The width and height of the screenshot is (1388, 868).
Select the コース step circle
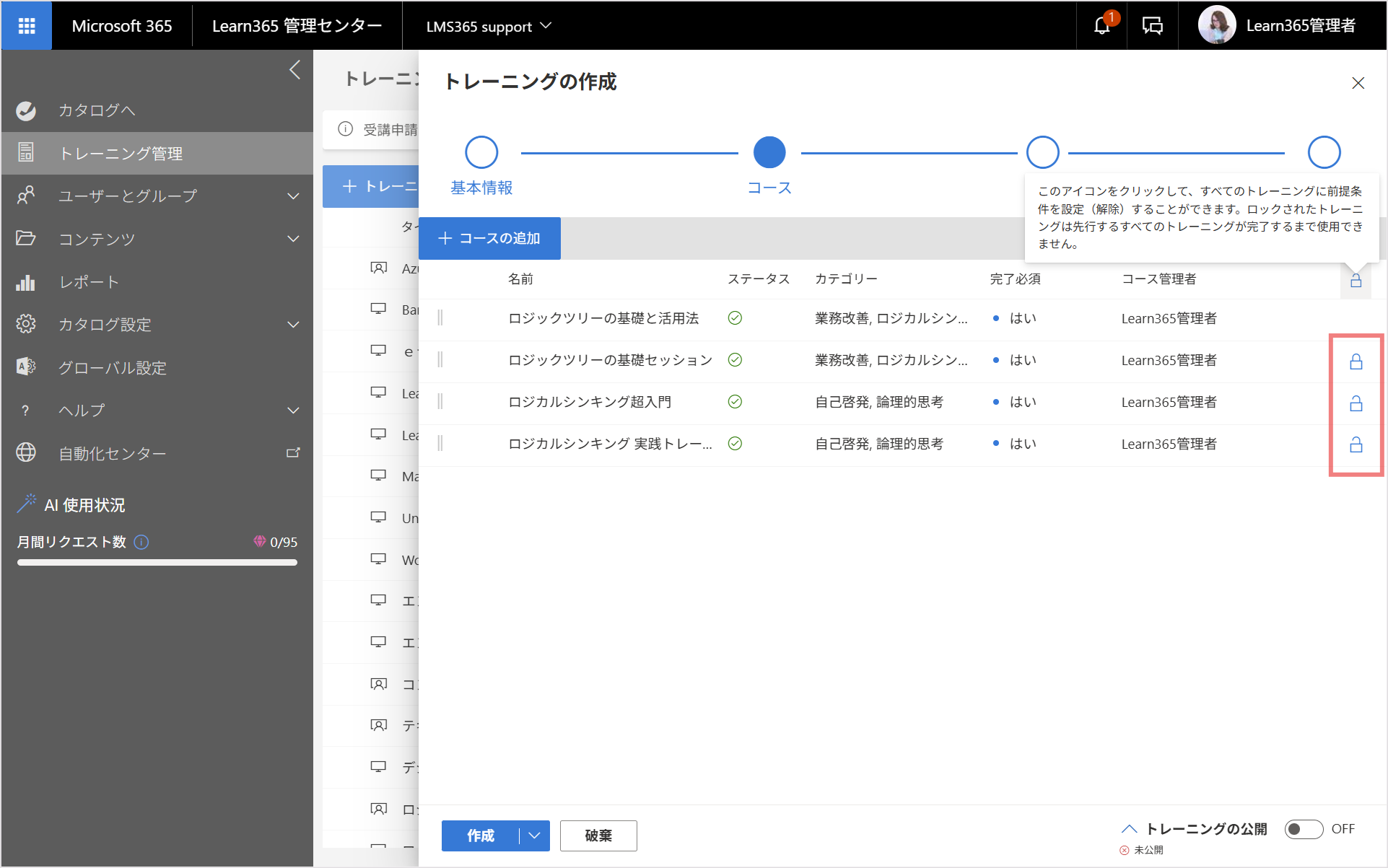769,152
